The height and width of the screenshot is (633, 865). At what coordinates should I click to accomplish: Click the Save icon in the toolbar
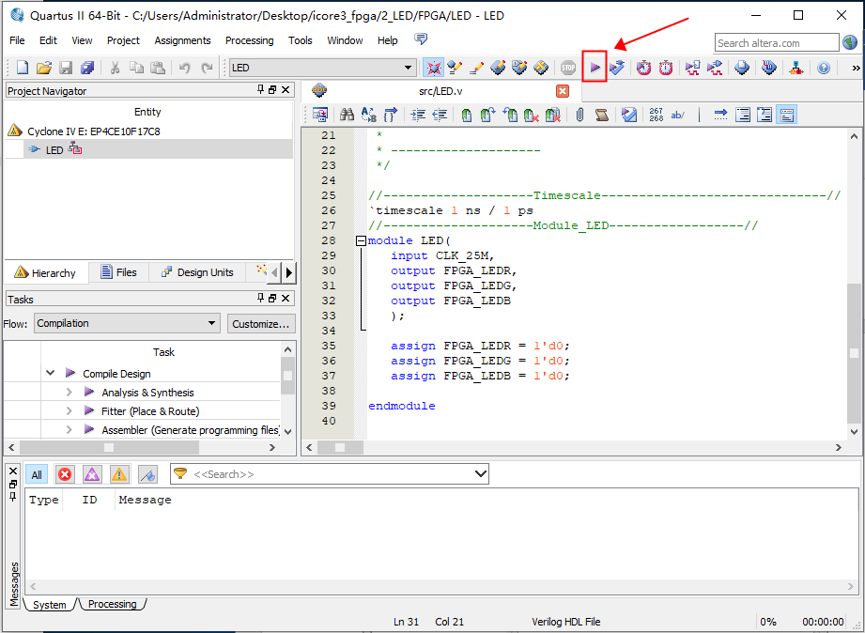(x=66, y=68)
